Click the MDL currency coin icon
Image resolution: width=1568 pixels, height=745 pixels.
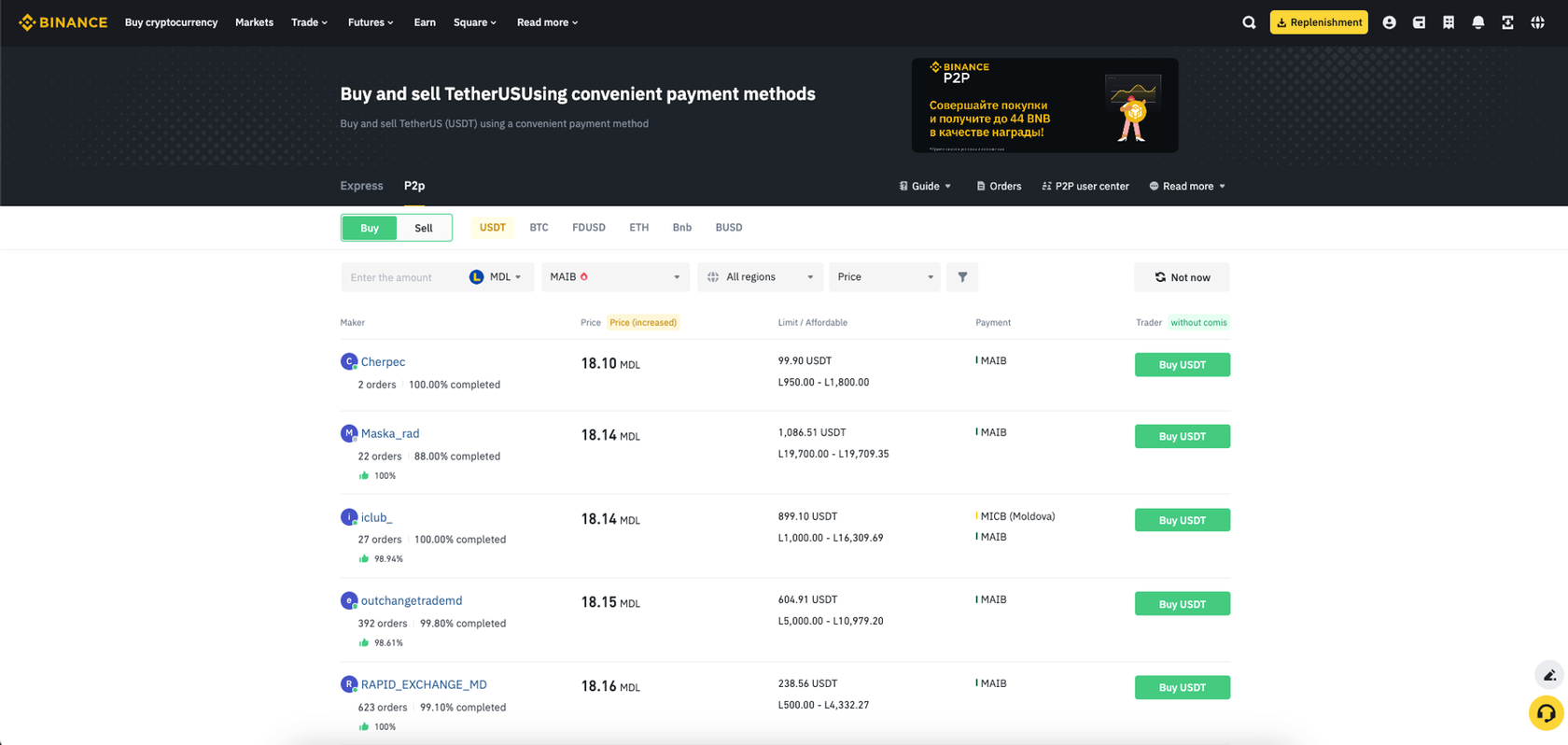point(476,277)
